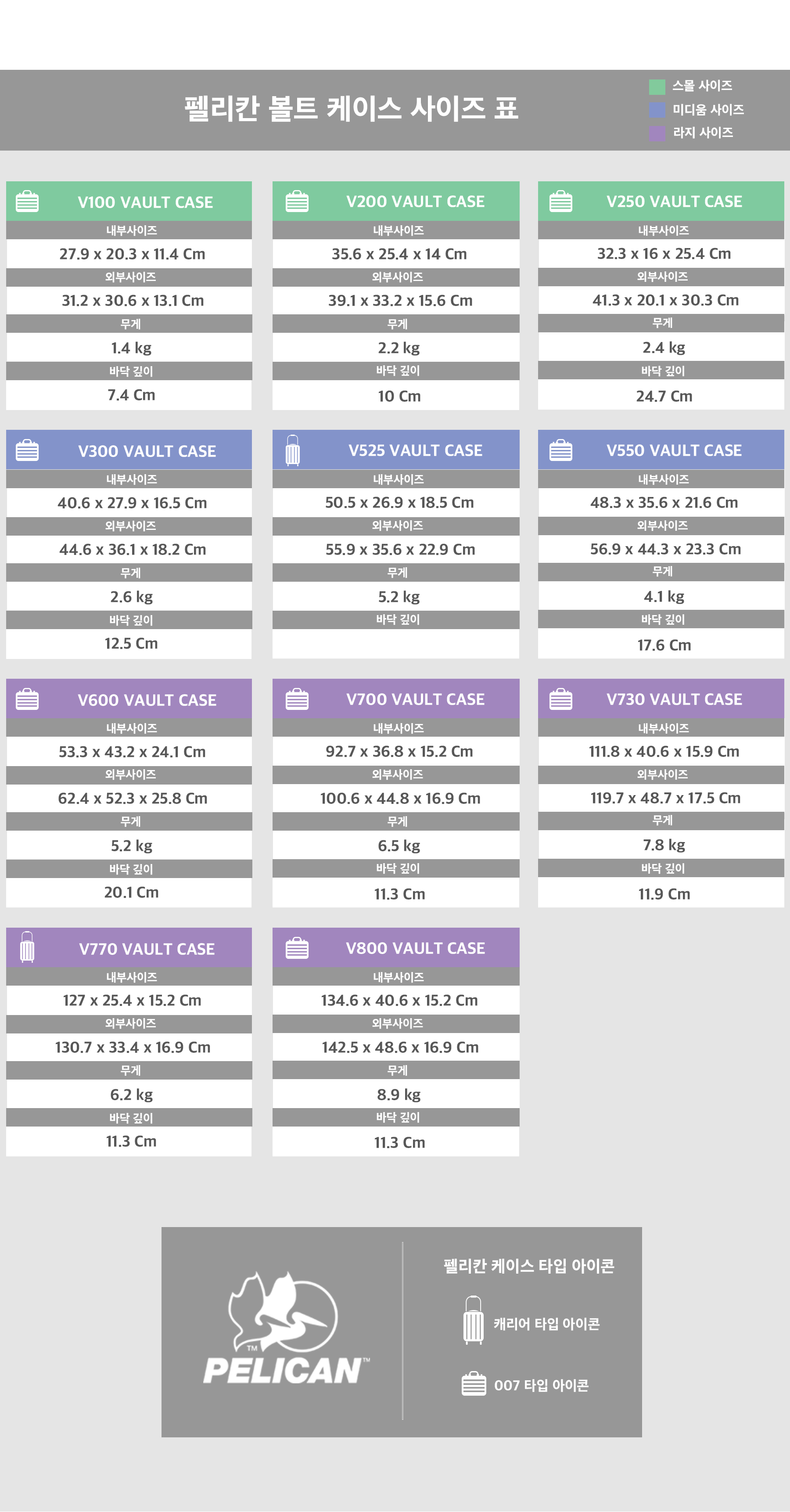
Task: Click the V550 Vault Case briefcase icon
Action: click(x=560, y=450)
